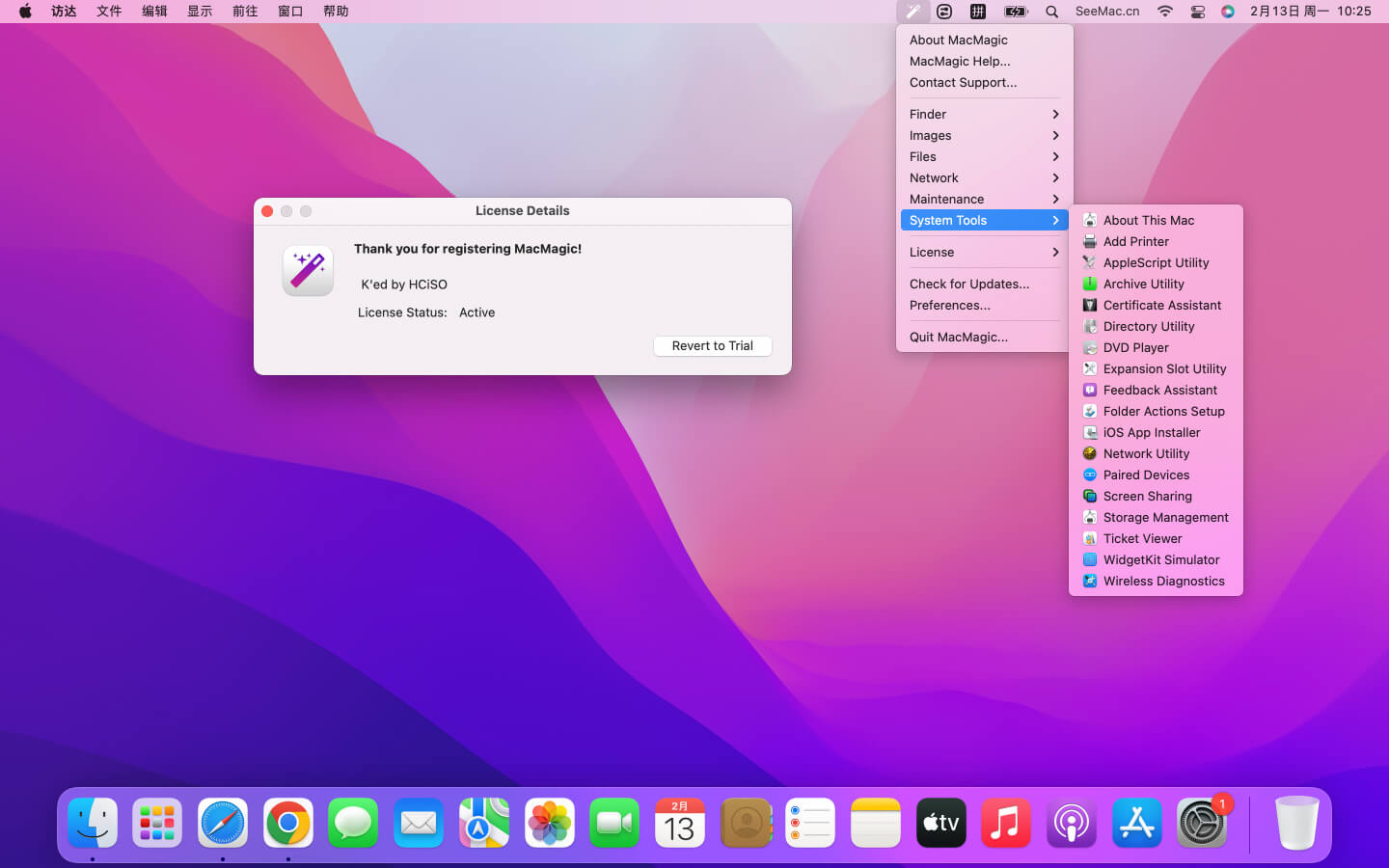The image size is (1389, 868).
Task: Select Contact Support... menu item
Action: point(984,82)
